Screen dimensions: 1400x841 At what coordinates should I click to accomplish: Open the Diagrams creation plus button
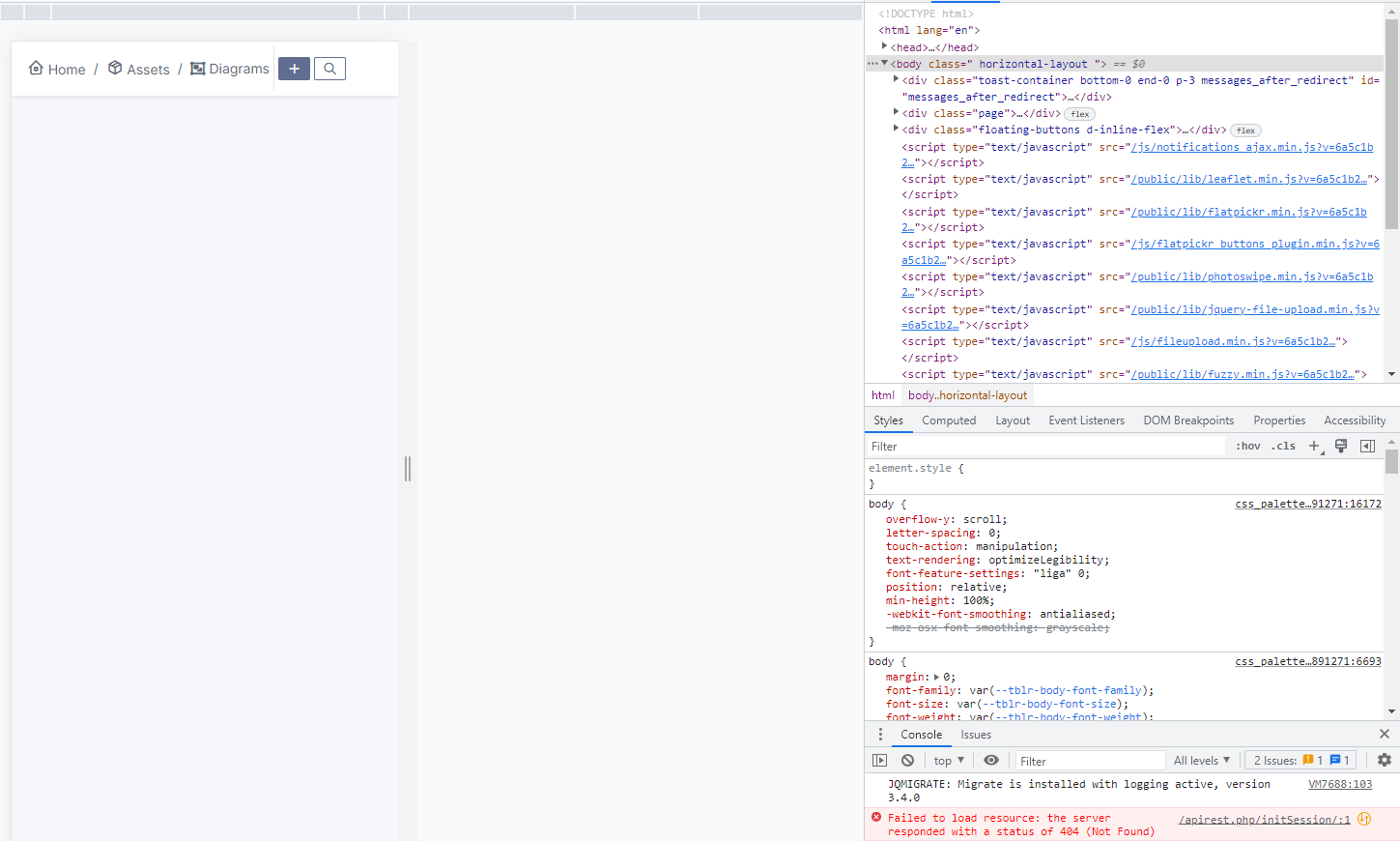pyautogui.click(x=294, y=68)
